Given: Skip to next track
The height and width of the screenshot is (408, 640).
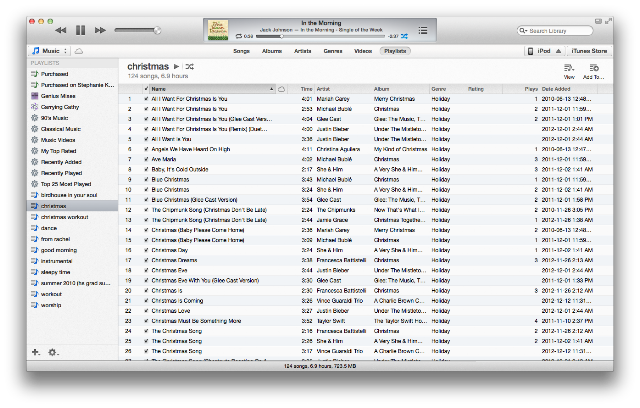Looking at the screenshot, I should click(x=100, y=30).
